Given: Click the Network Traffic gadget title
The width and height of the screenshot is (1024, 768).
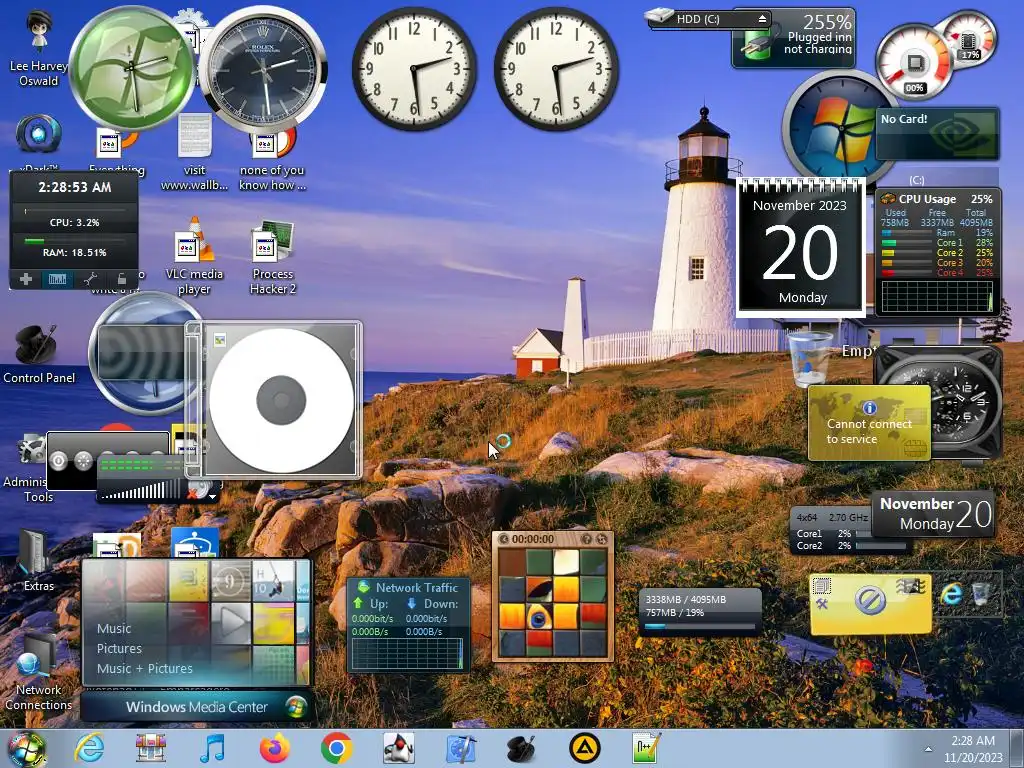Looking at the screenshot, I should 417,587.
